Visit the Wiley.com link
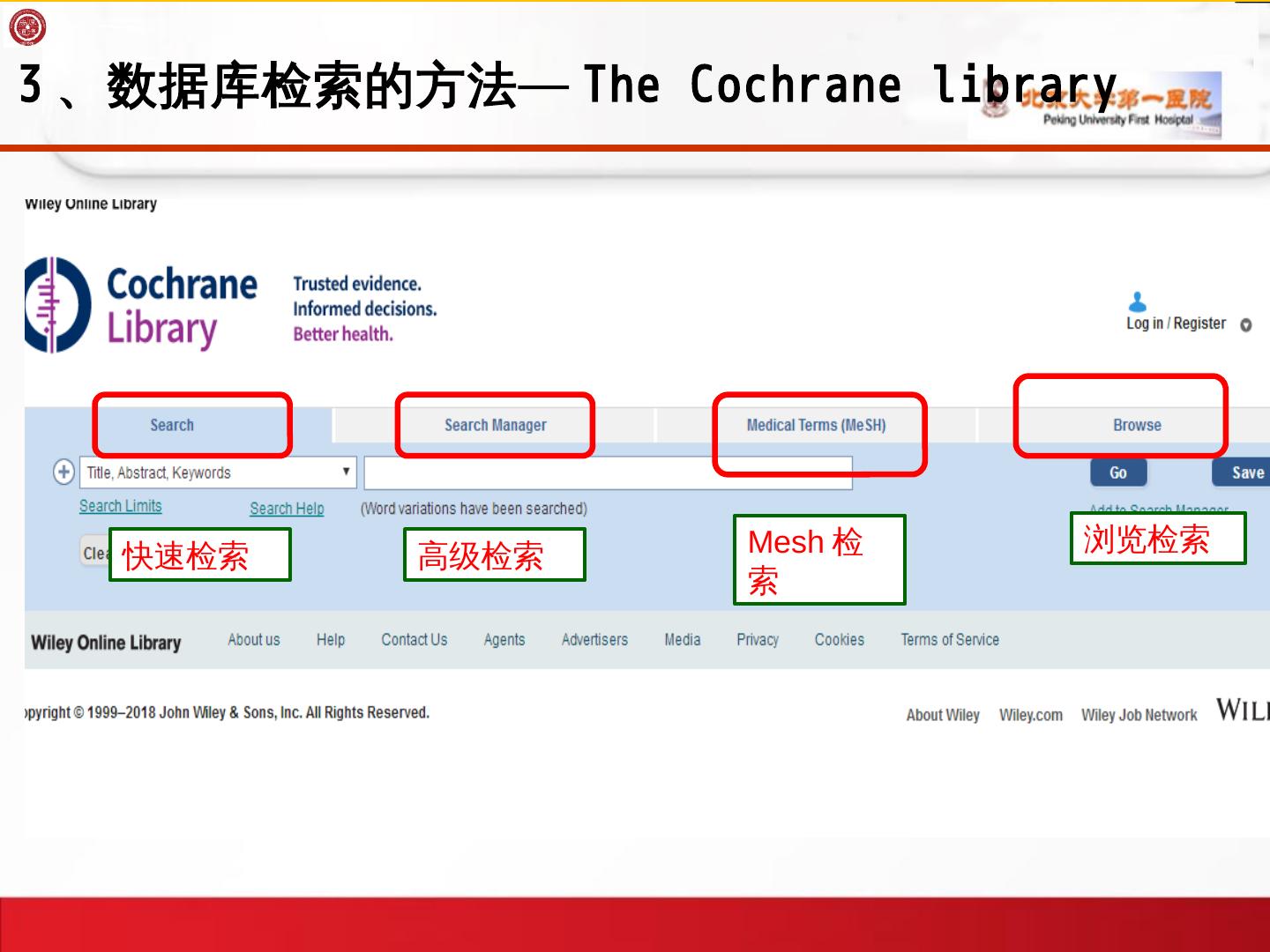The width and height of the screenshot is (1270, 952). (1031, 715)
